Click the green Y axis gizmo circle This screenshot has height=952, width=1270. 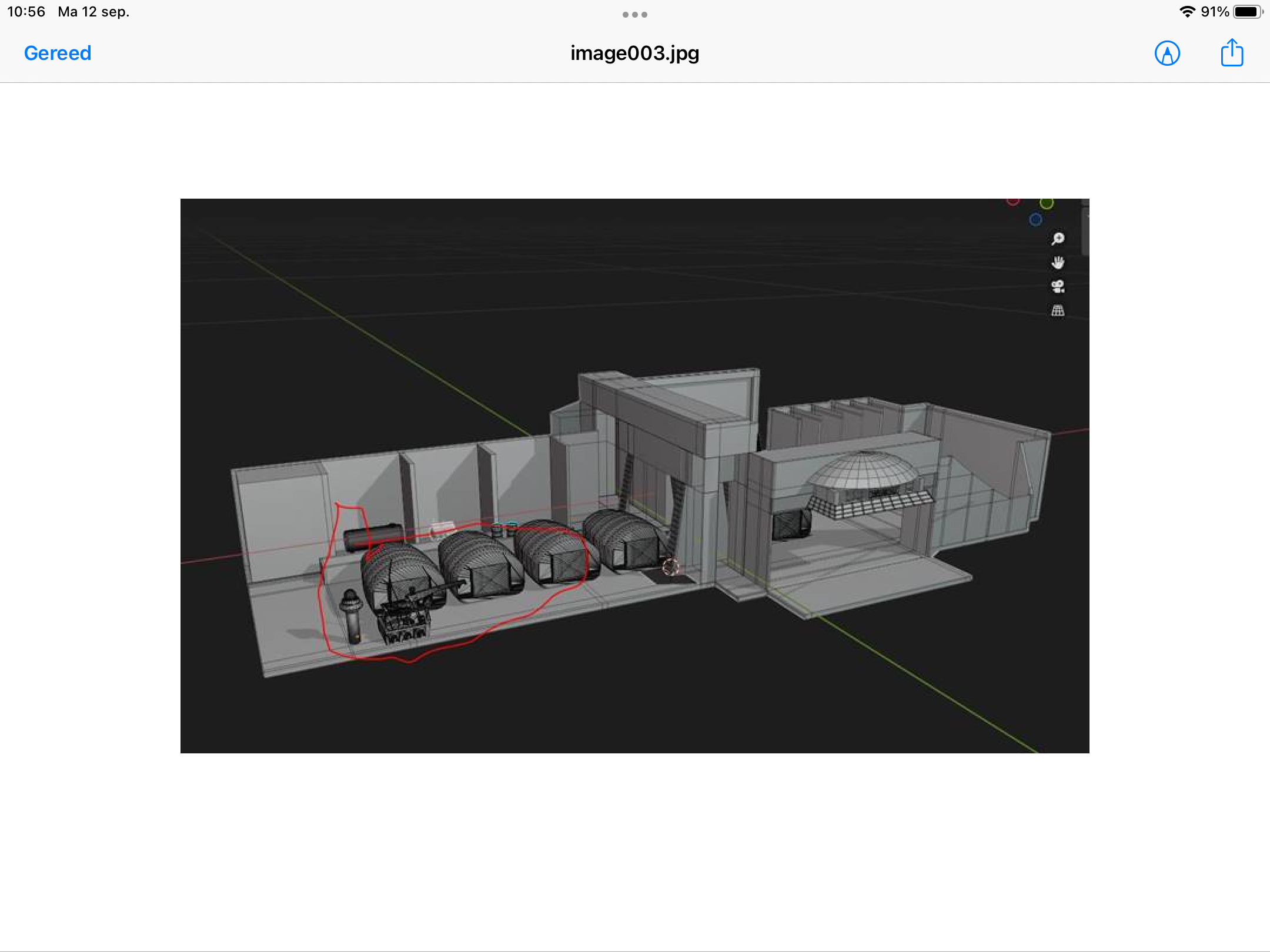(x=1047, y=203)
